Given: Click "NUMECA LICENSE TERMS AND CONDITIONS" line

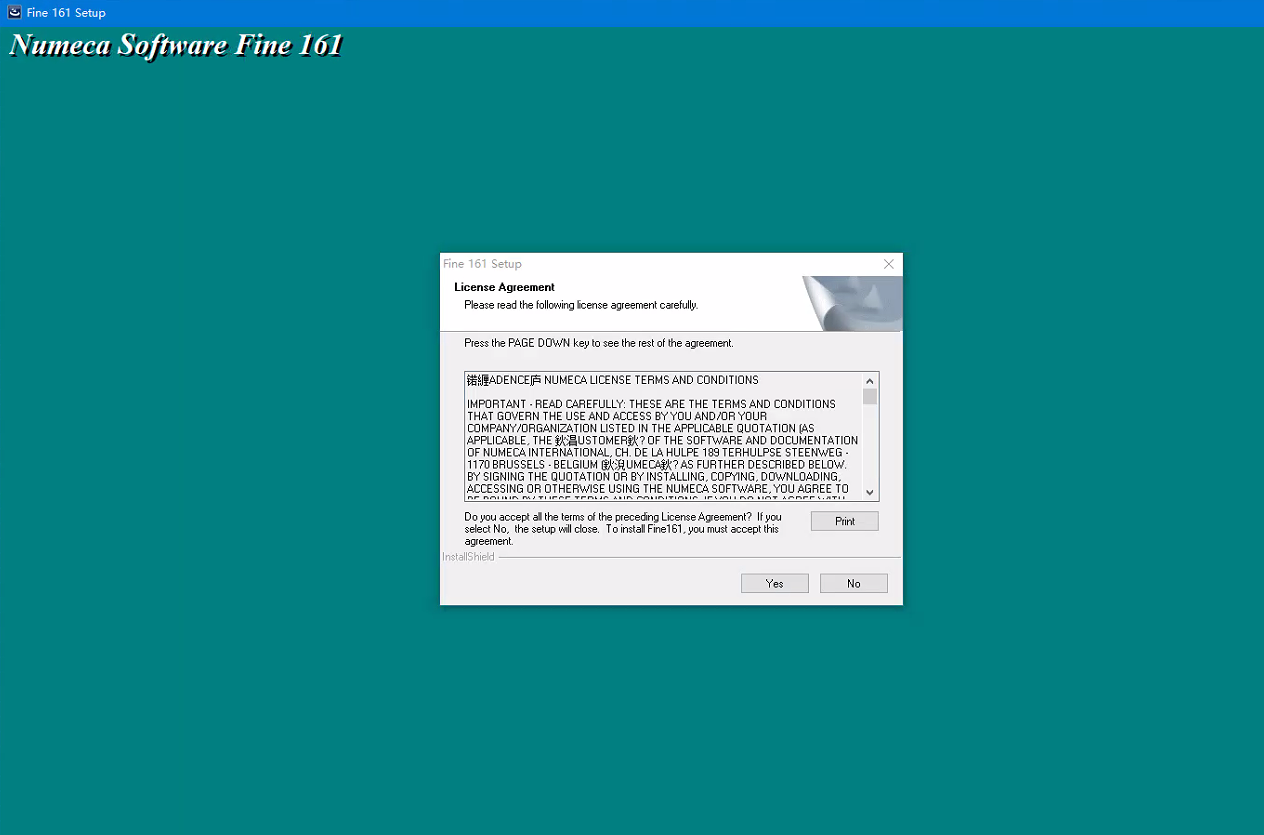Looking at the screenshot, I should click(651, 380).
